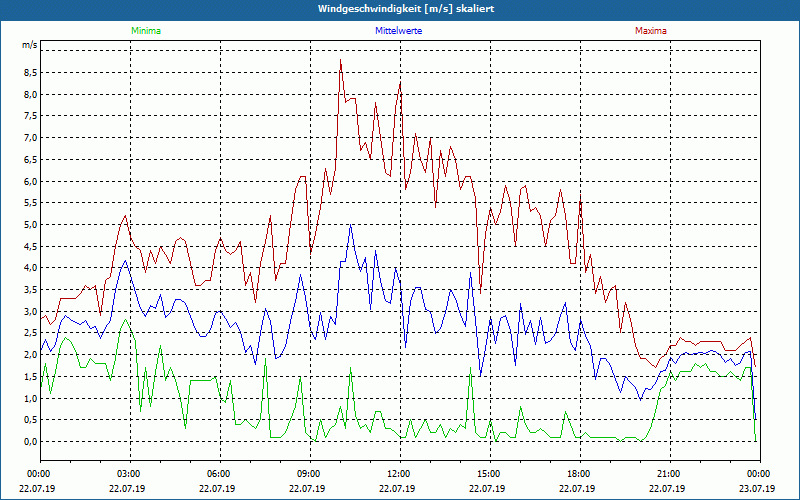Click the 7,0 y-axis value

[30, 138]
